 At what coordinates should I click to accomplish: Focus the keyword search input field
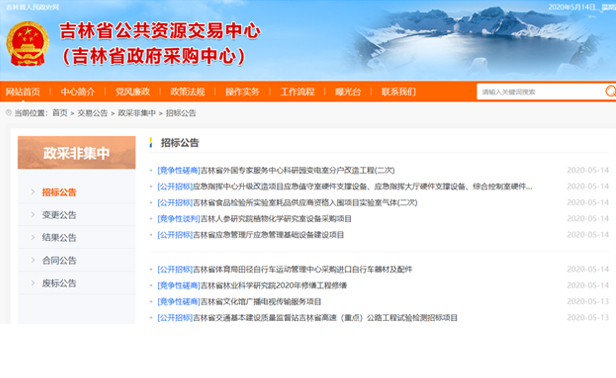(x=540, y=92)
